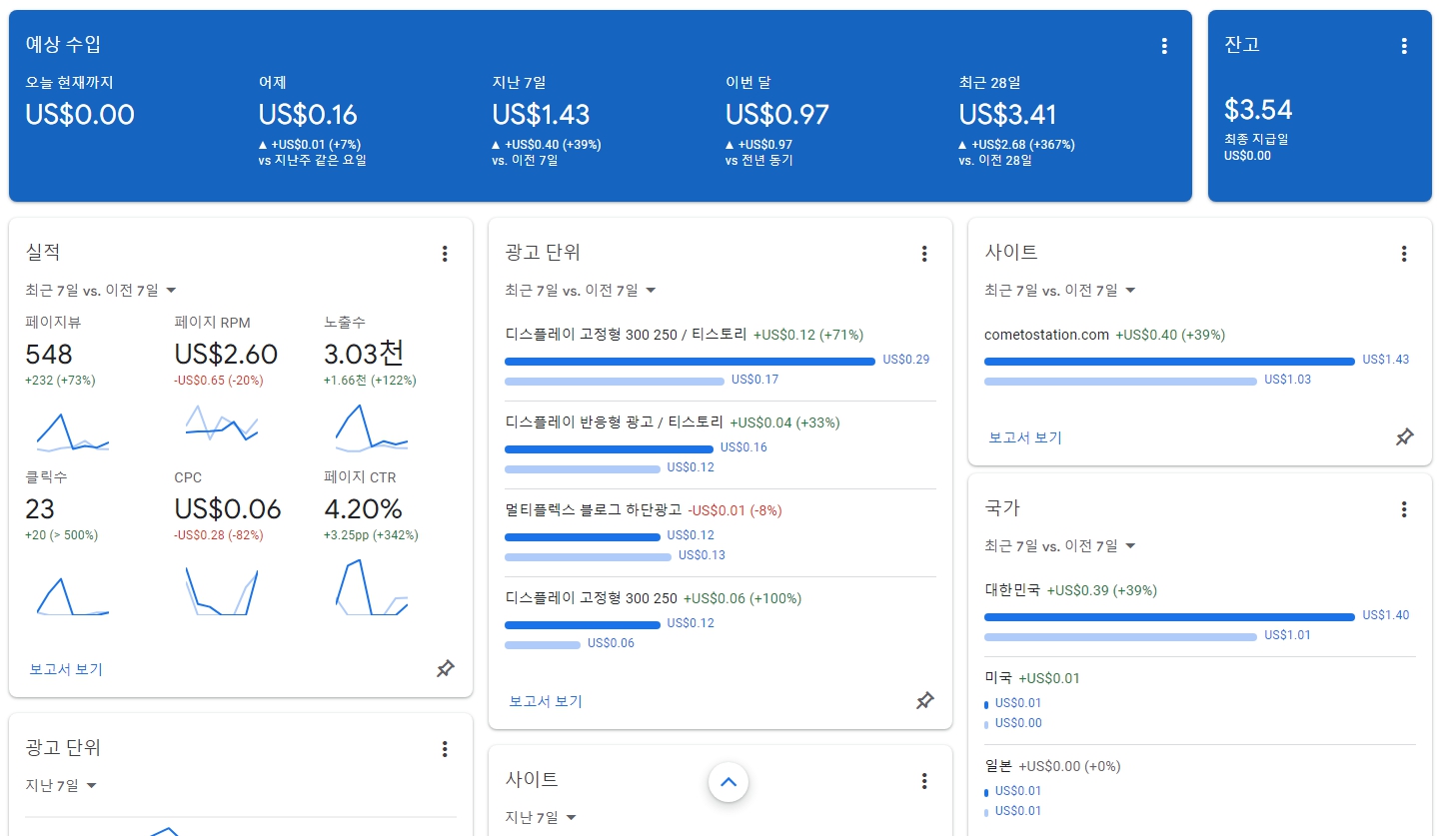Click the round scroll-to-top chevron button
1456x836 pixels.
[x=728, y=782]
